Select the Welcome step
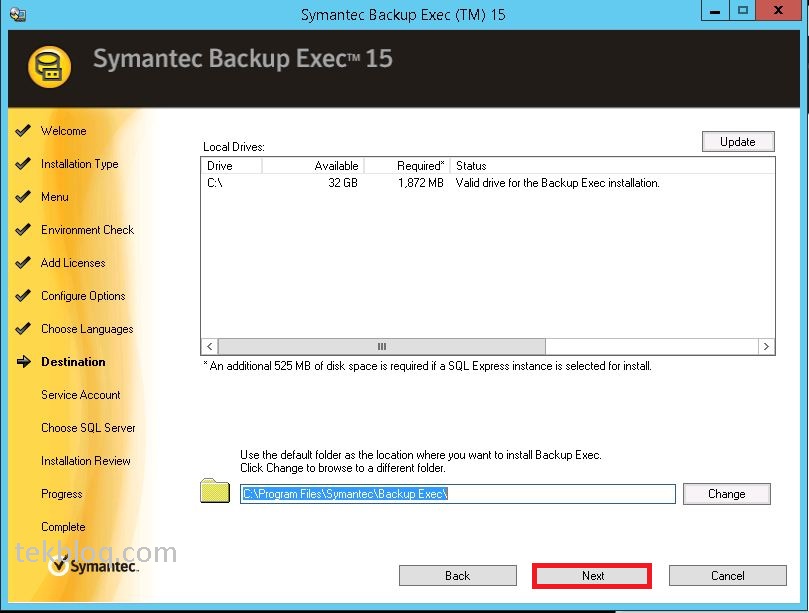809x613 pixels. [63, 131]
